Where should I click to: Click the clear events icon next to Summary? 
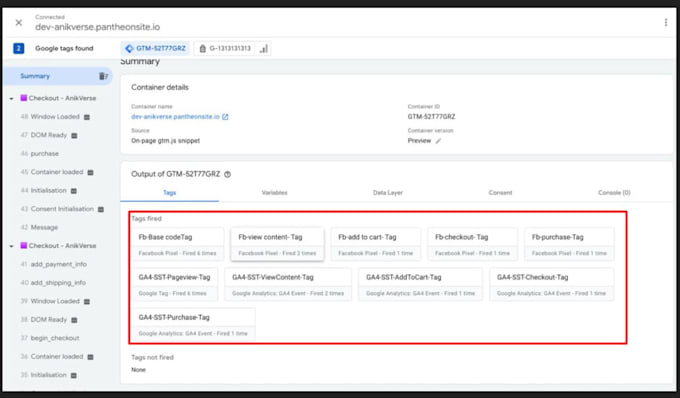pos(103,76)
